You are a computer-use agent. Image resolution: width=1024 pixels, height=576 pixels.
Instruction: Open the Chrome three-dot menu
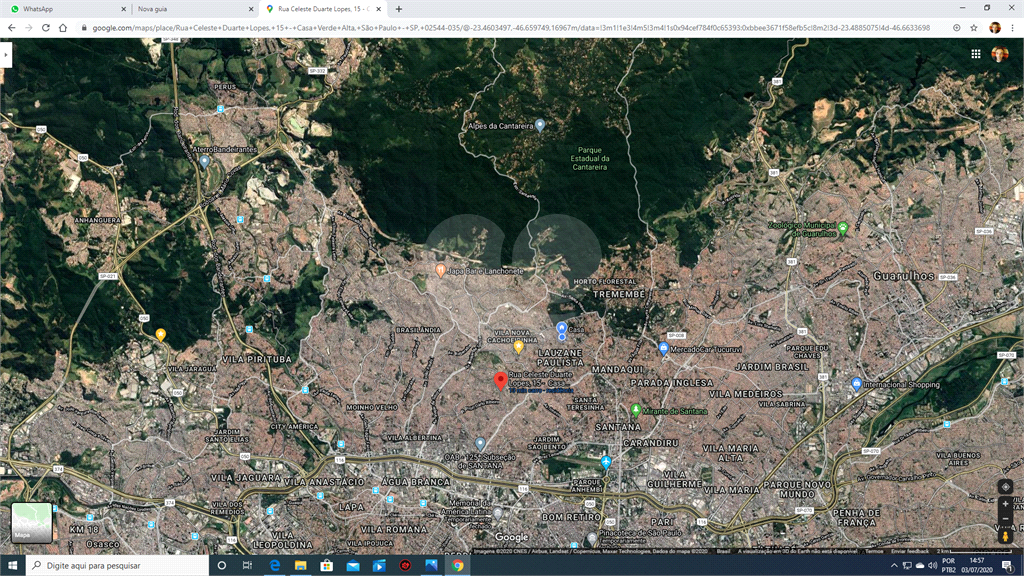pyautogui.click(x=1012, y=28)
